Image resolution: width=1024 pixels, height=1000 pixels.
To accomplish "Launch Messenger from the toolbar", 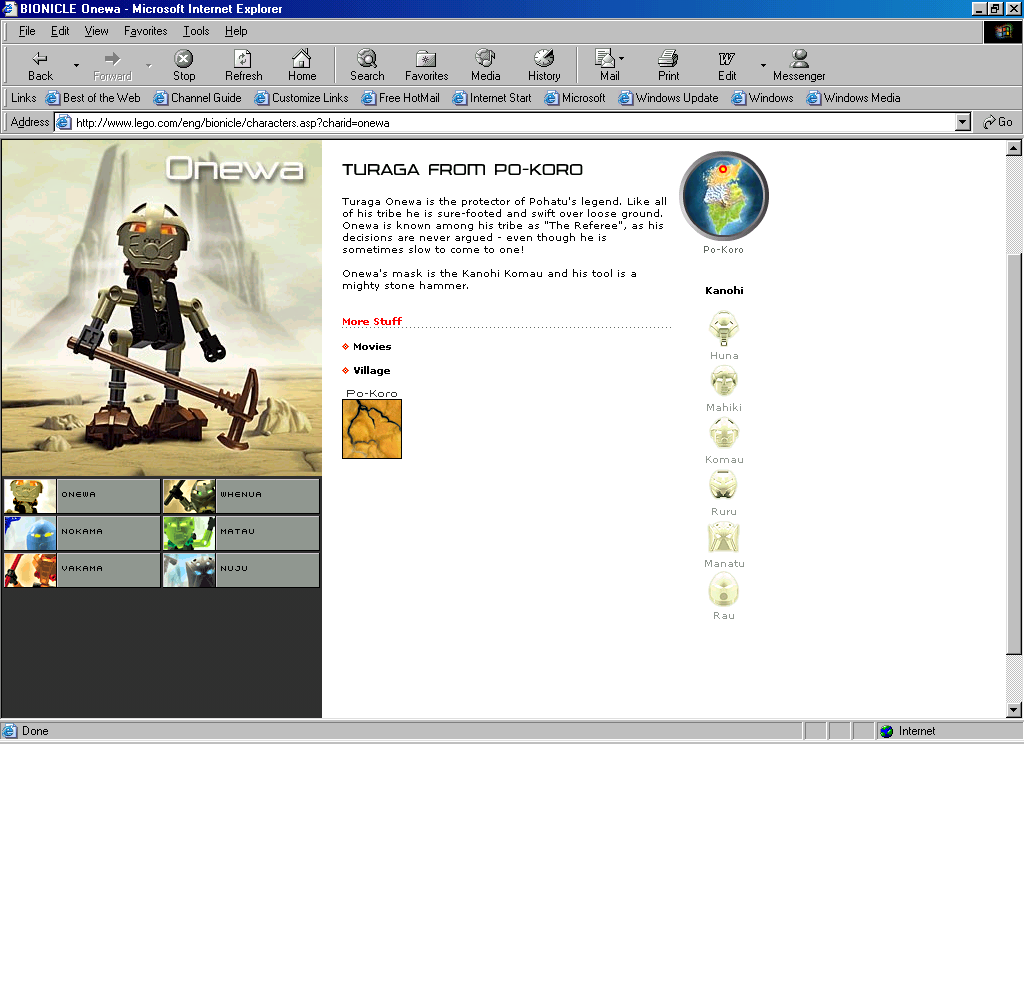I will pos(799,65).
